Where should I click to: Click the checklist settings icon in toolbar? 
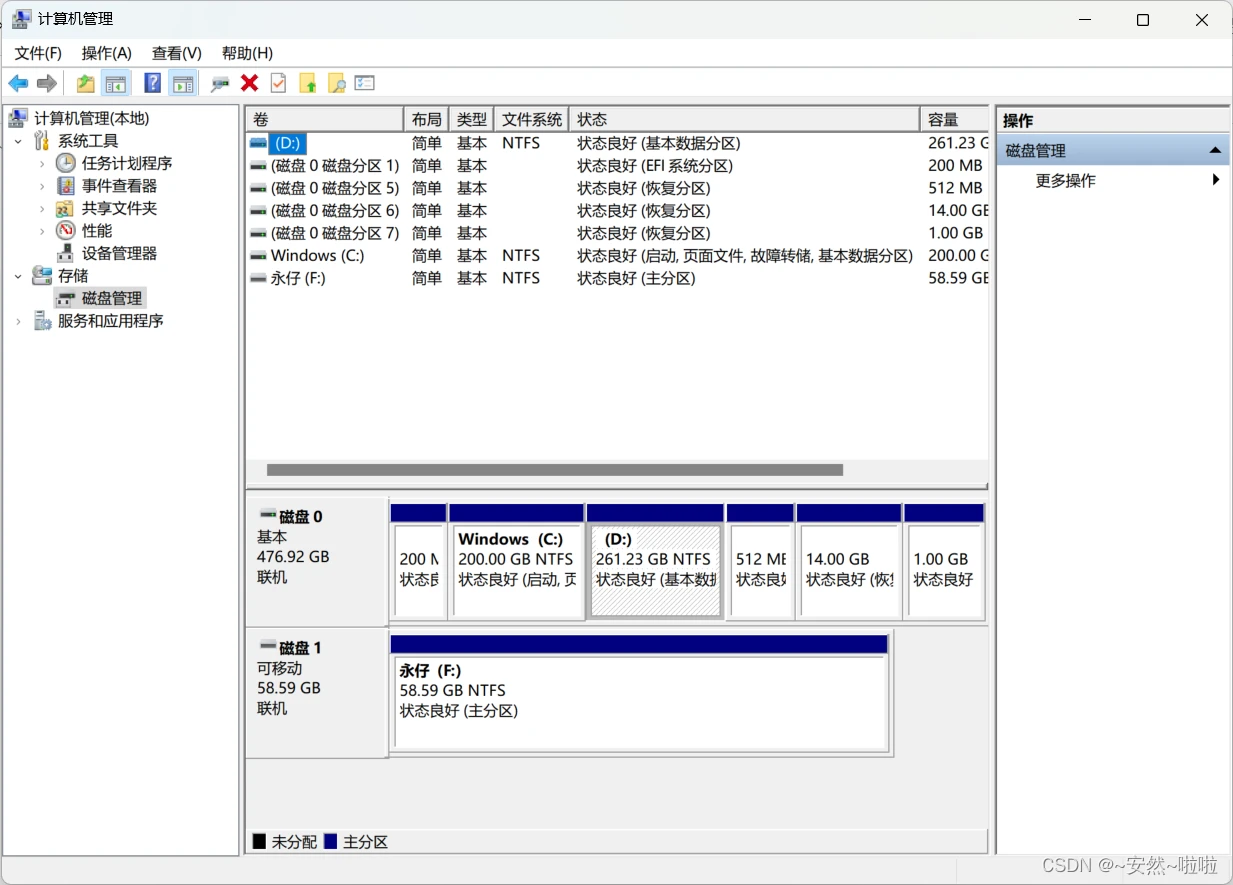[365, 83]
